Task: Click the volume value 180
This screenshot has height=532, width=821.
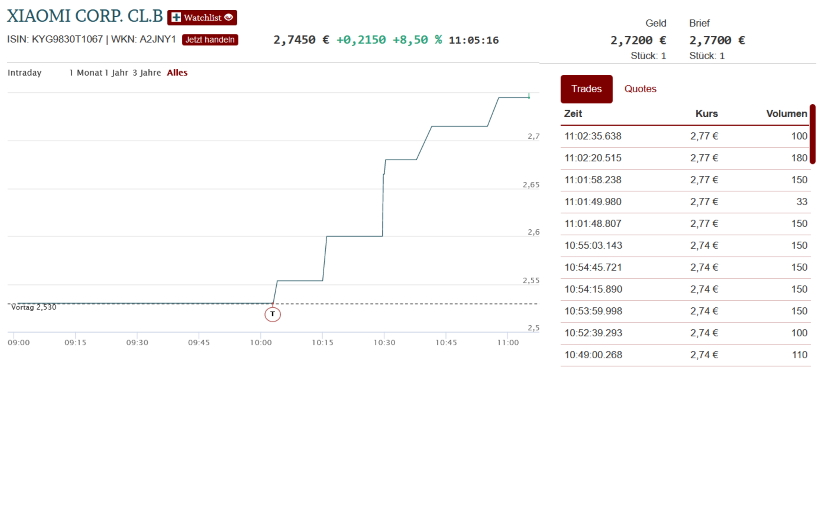Action: pyautogui.click(x=799, y=158)
